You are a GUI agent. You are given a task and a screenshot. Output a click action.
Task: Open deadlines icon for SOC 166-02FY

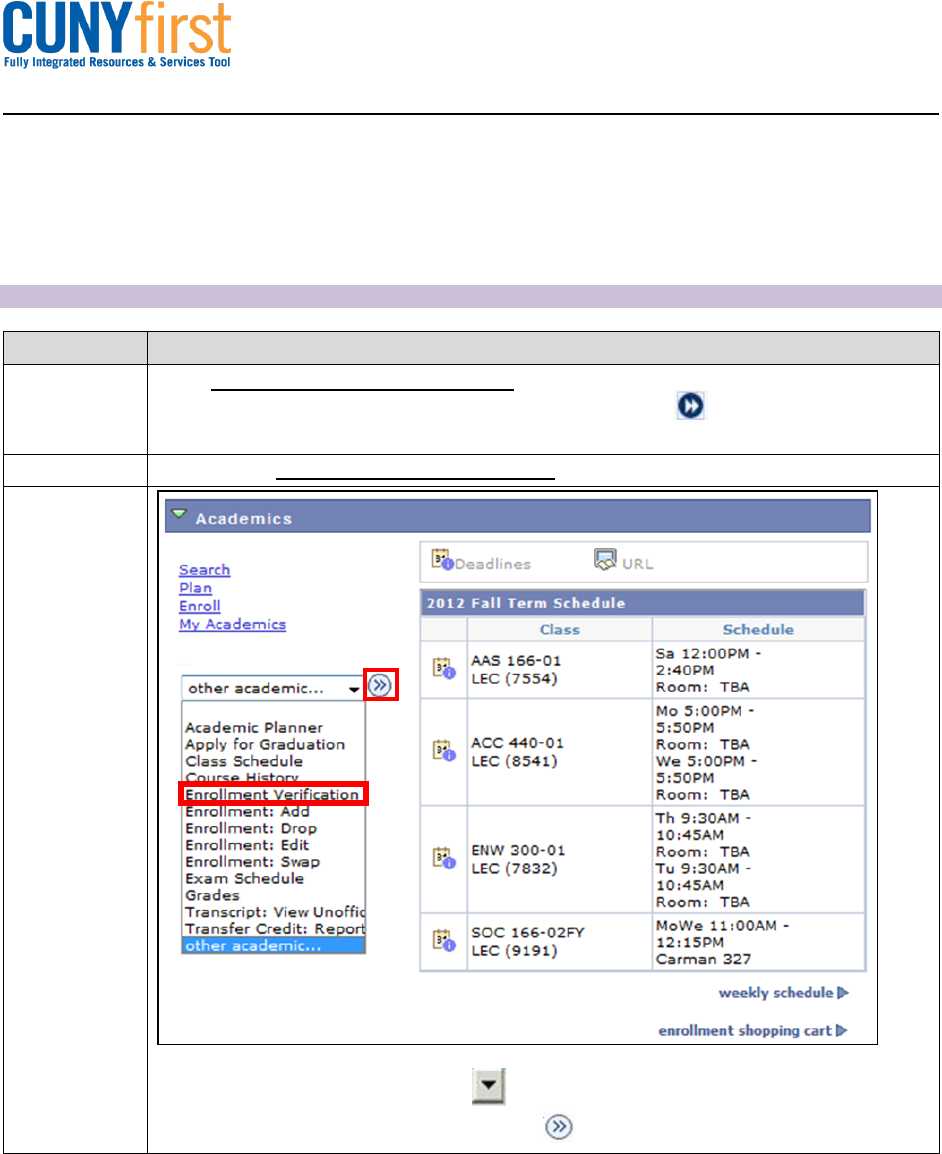coord(443,941)
